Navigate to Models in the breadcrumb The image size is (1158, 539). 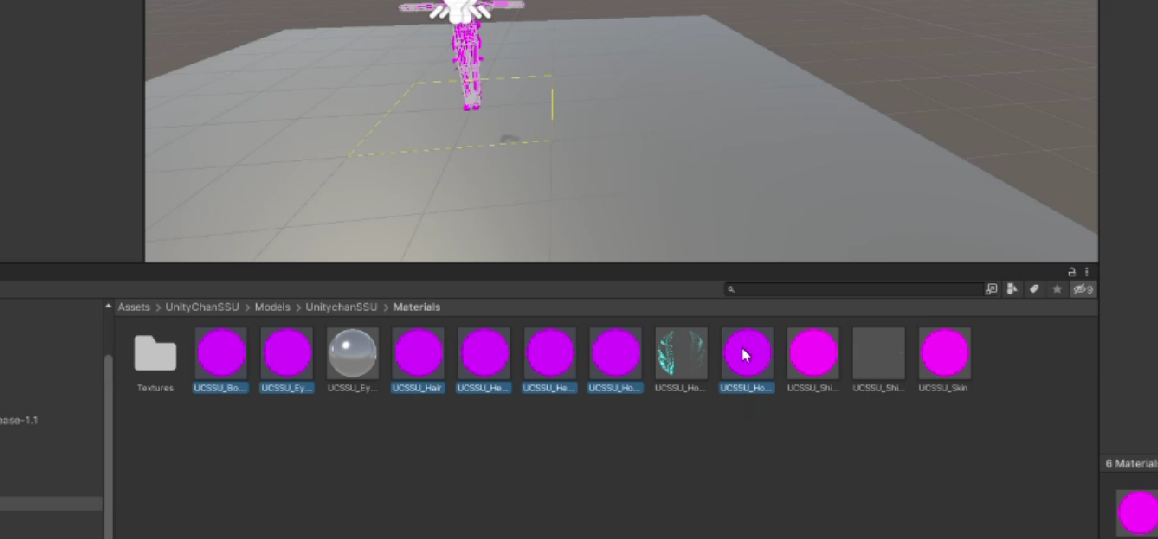tap(272, 307)
